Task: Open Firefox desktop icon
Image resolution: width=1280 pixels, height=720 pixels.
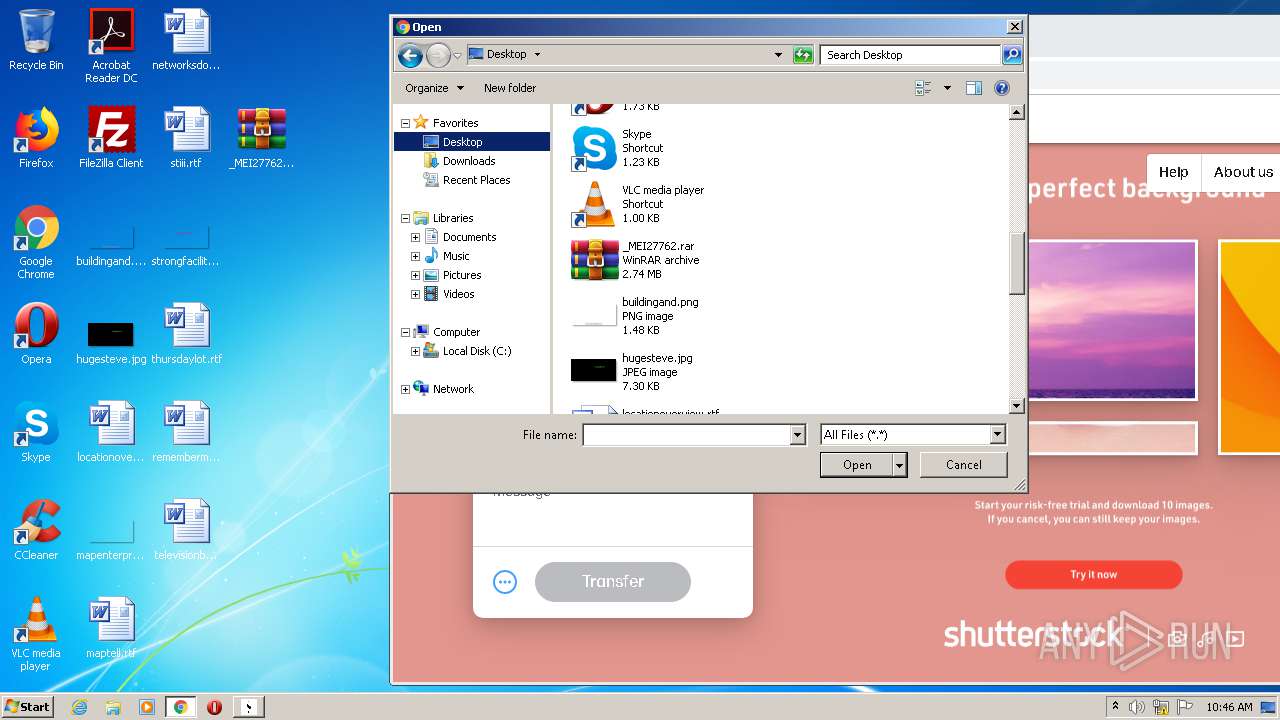Action: tap(36, 138)
